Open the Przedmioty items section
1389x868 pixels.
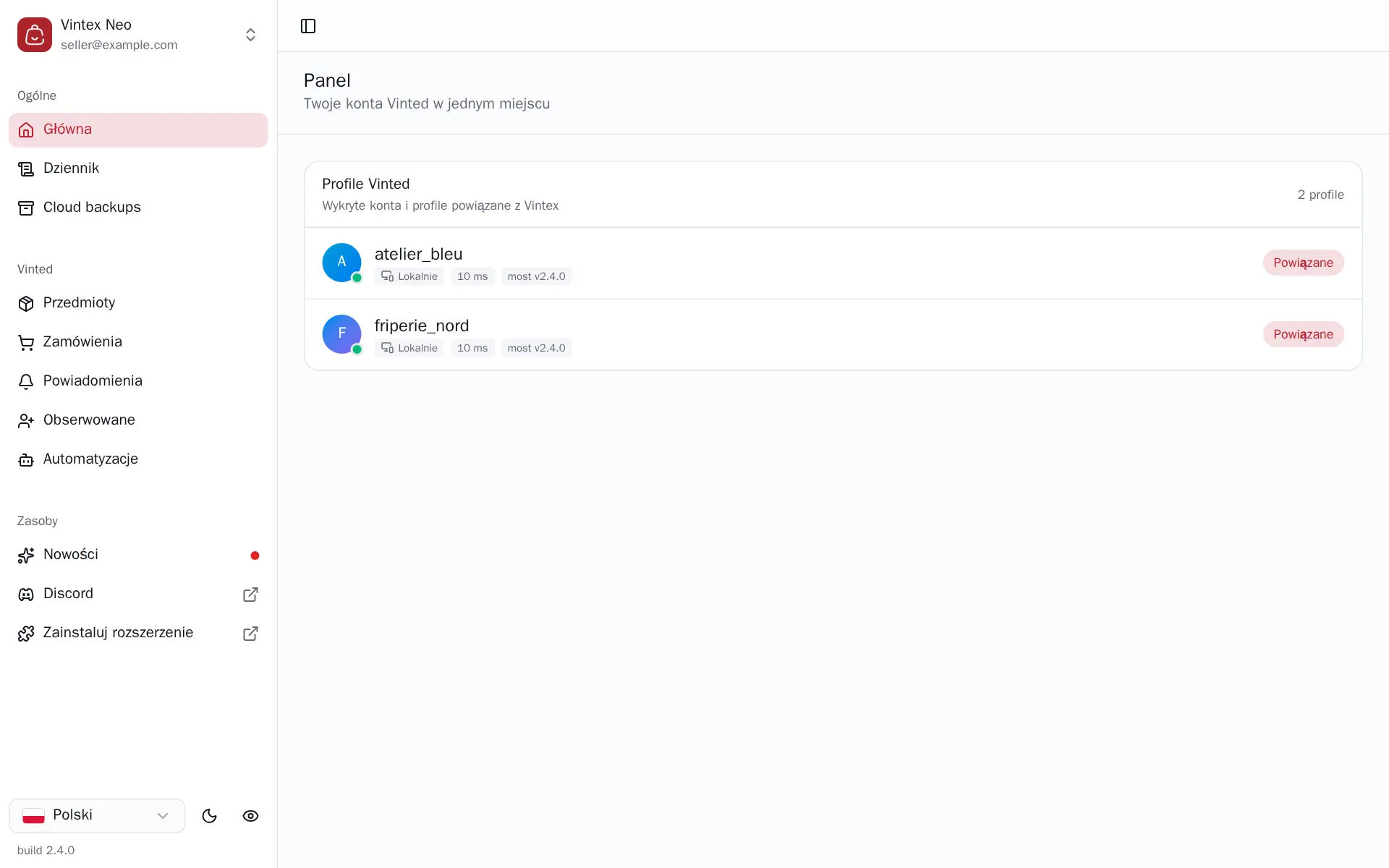point(138,303)
